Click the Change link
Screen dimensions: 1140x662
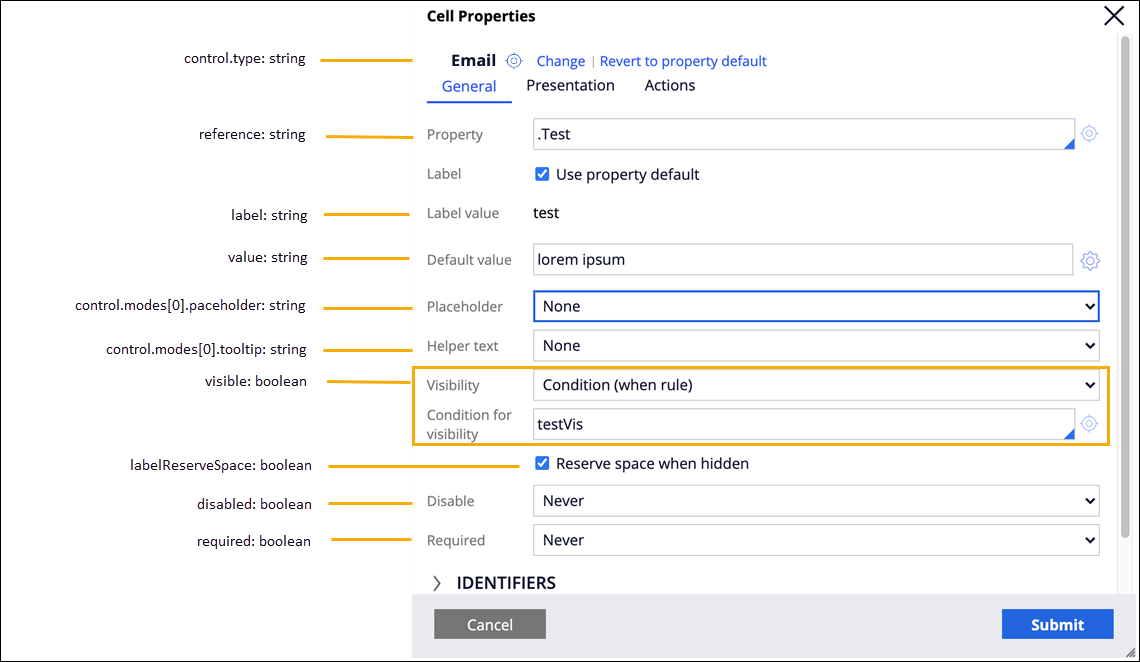point(561,61)
